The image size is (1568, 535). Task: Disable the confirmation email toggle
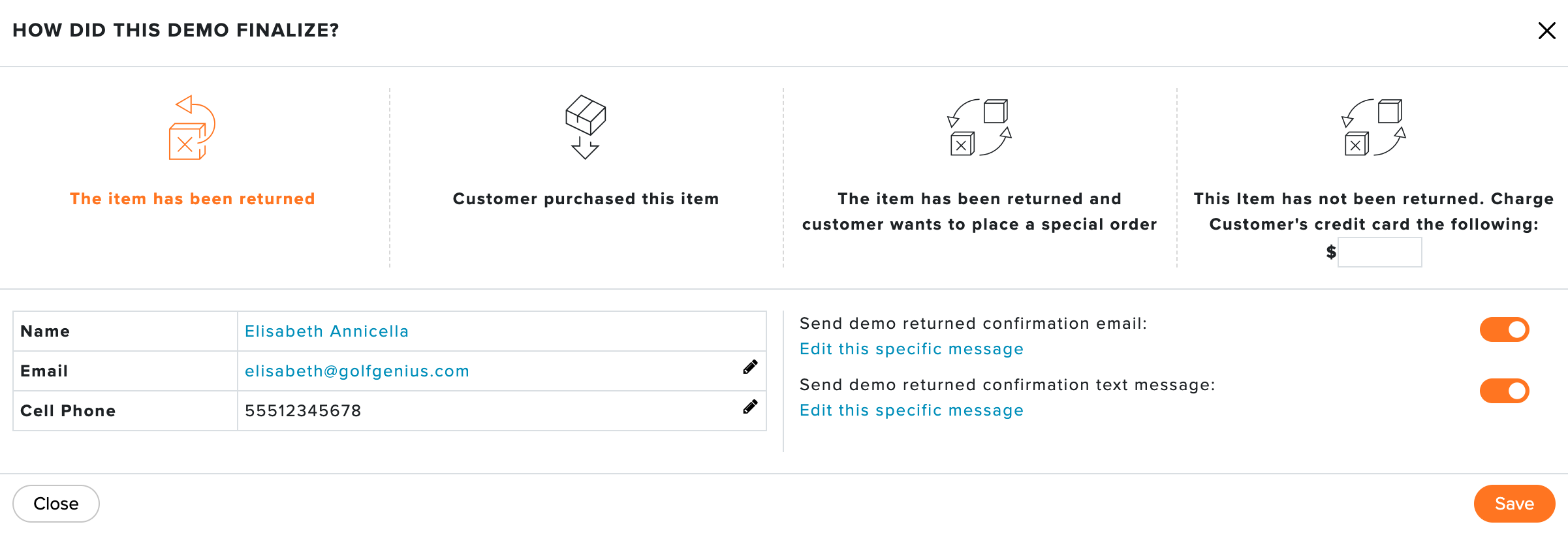pos(1504,329)
